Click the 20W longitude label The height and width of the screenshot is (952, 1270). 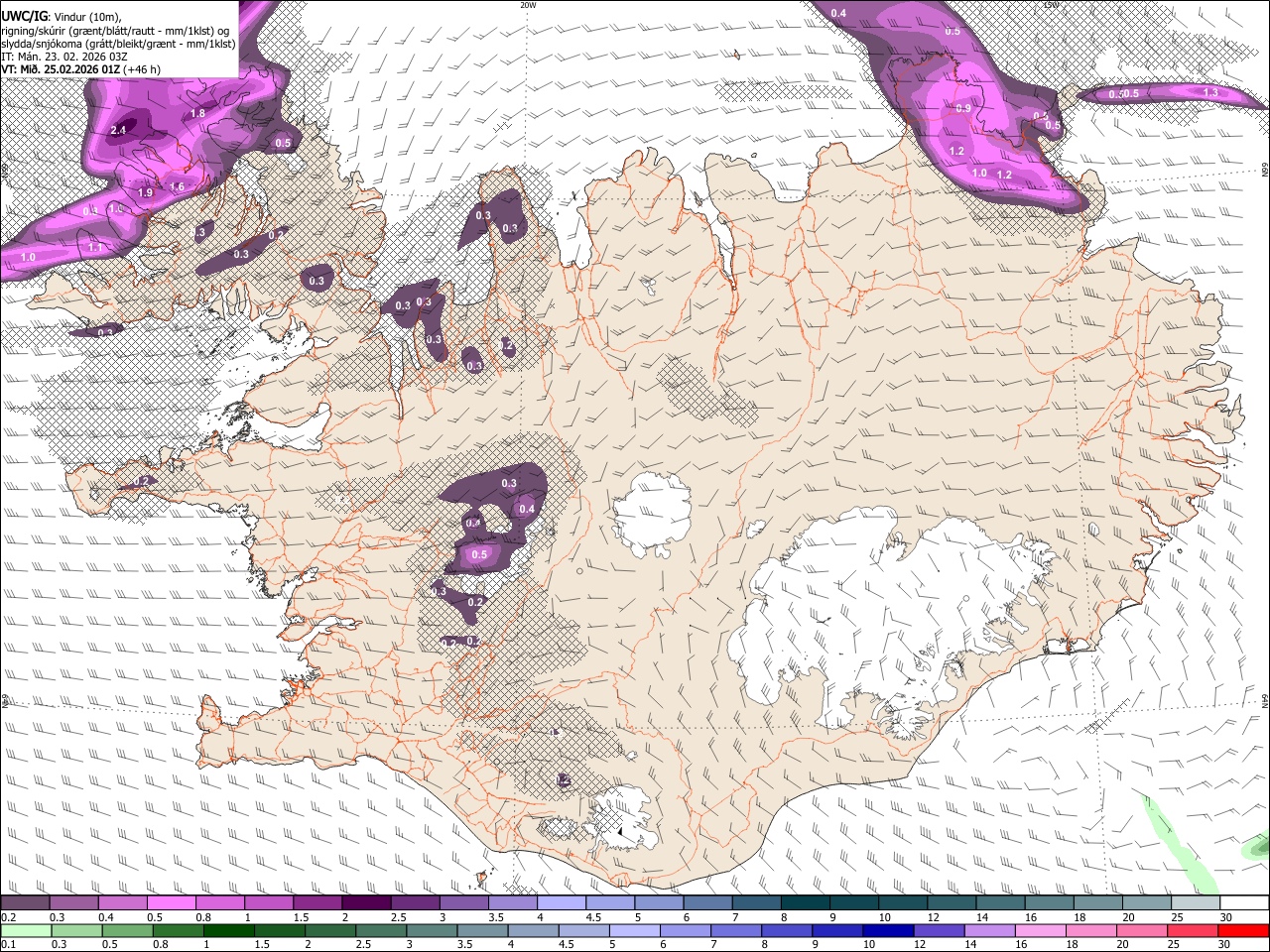(528, 5)
